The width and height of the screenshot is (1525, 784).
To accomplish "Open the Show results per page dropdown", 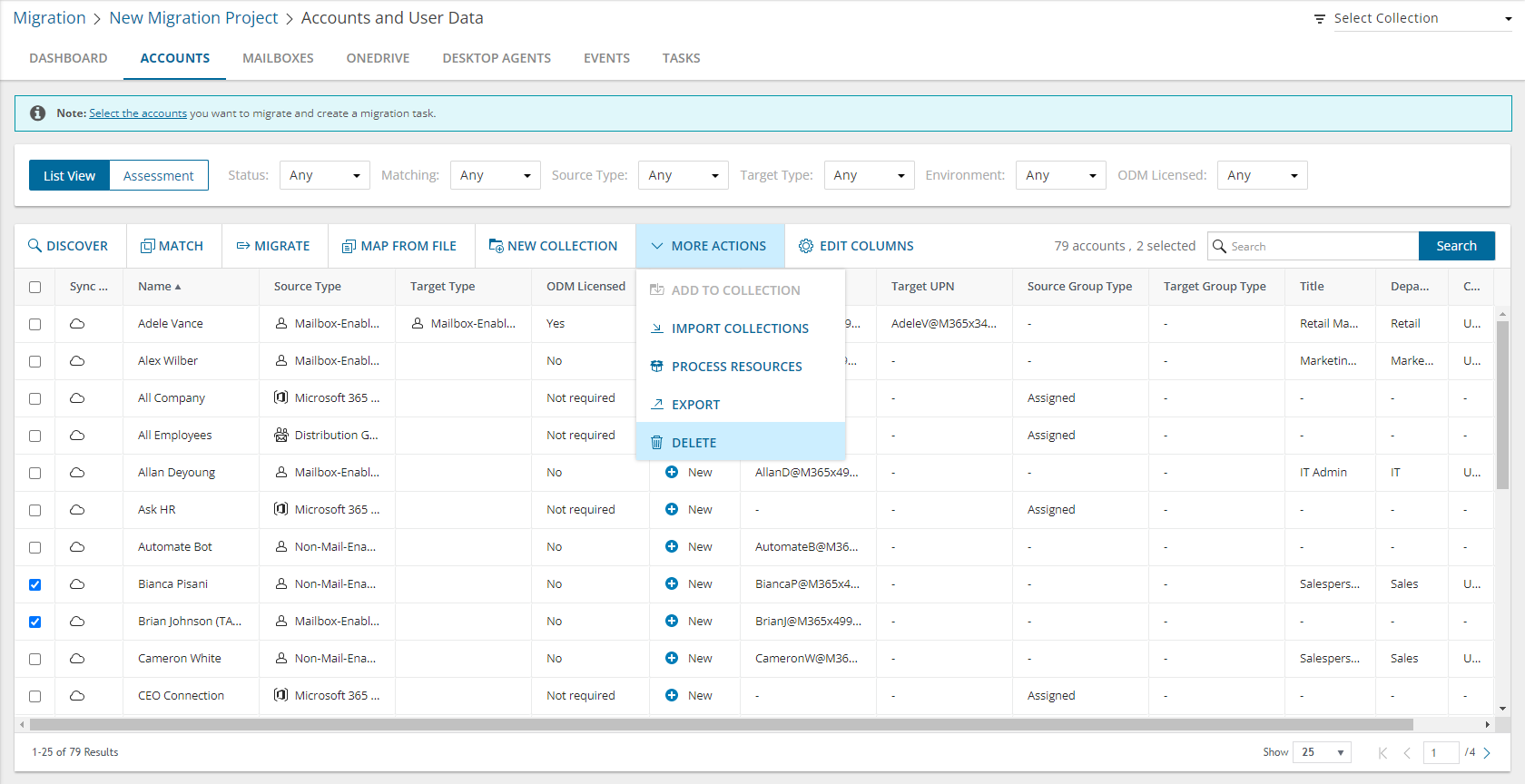I will pos(1322,752).
